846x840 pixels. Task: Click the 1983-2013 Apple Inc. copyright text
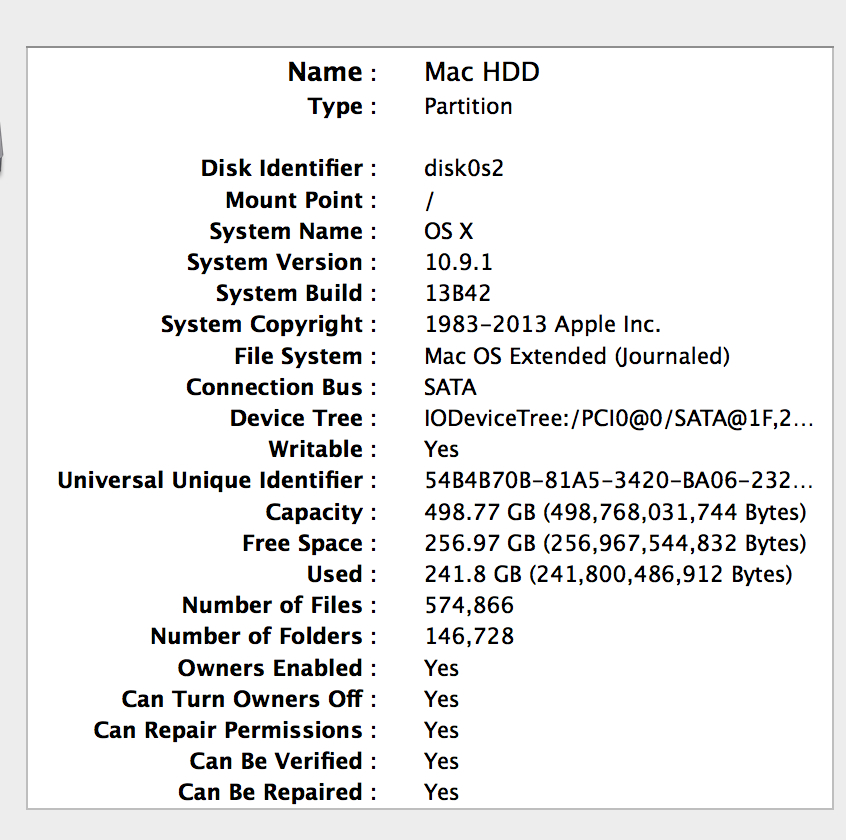542,324
